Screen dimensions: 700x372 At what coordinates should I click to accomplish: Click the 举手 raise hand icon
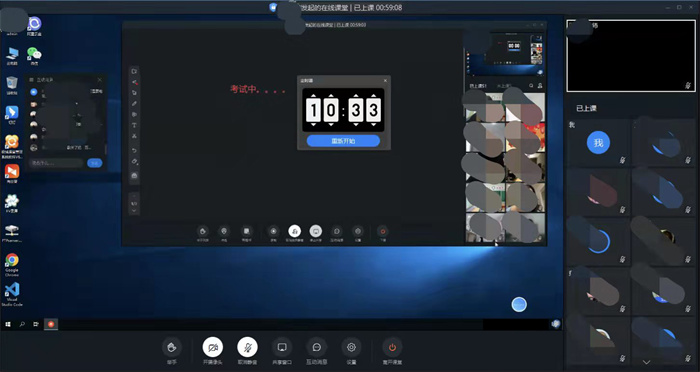172,347
